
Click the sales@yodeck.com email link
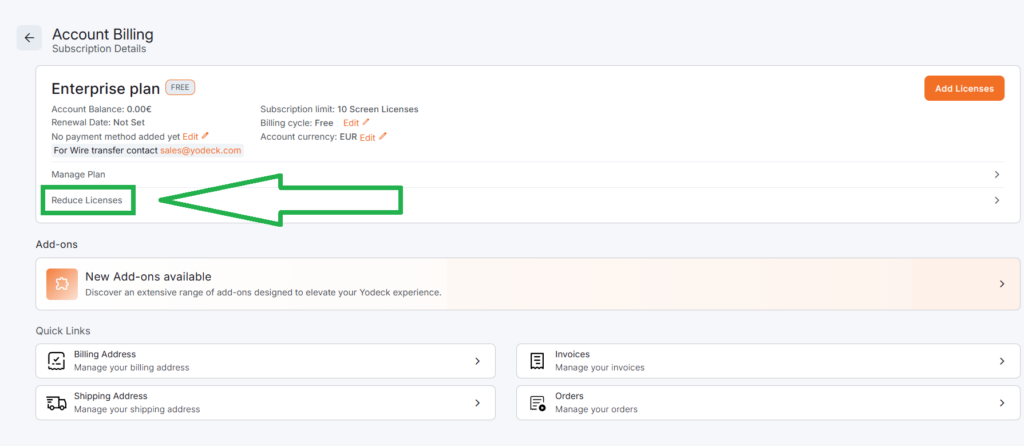point(200,150)
